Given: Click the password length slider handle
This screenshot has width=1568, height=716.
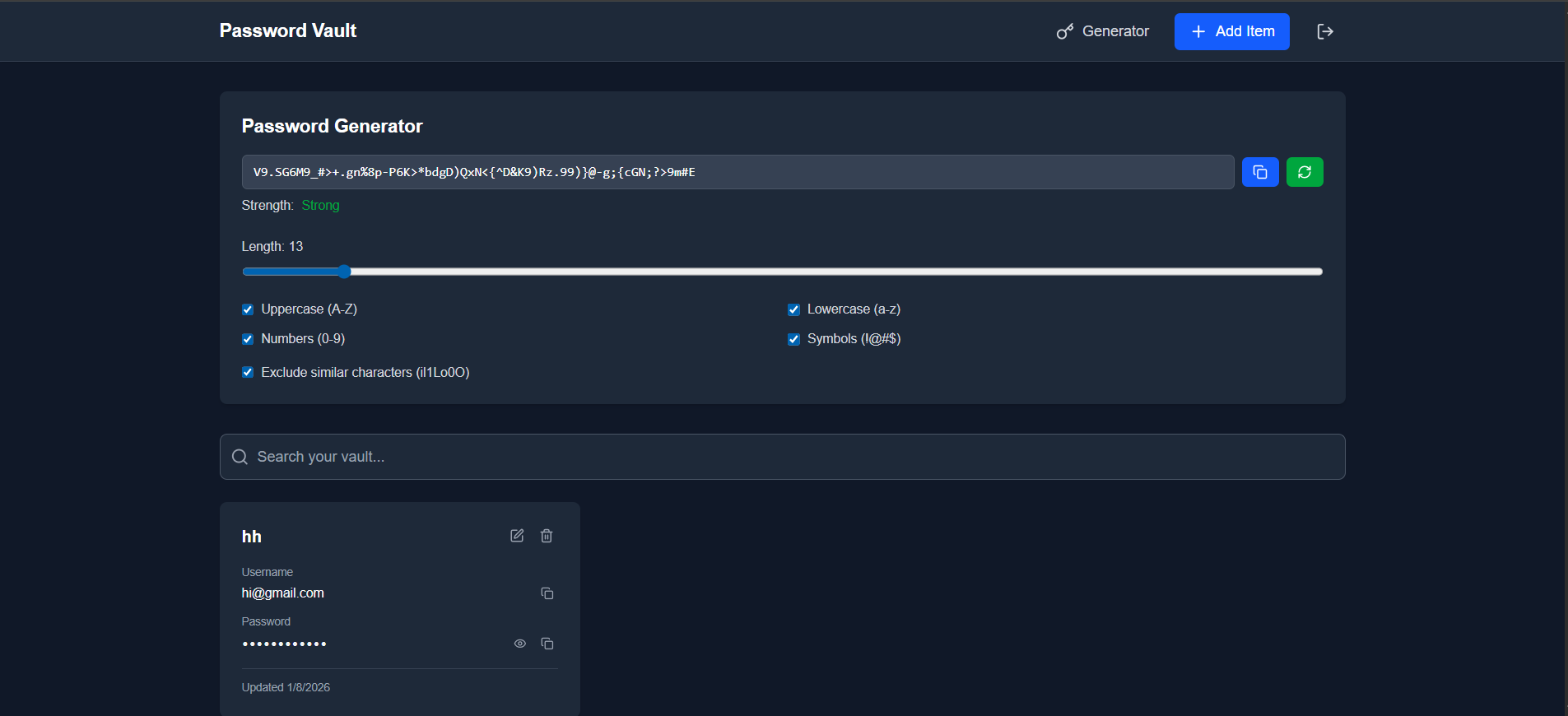Looking at the screenshot, I should pos(344,272).
